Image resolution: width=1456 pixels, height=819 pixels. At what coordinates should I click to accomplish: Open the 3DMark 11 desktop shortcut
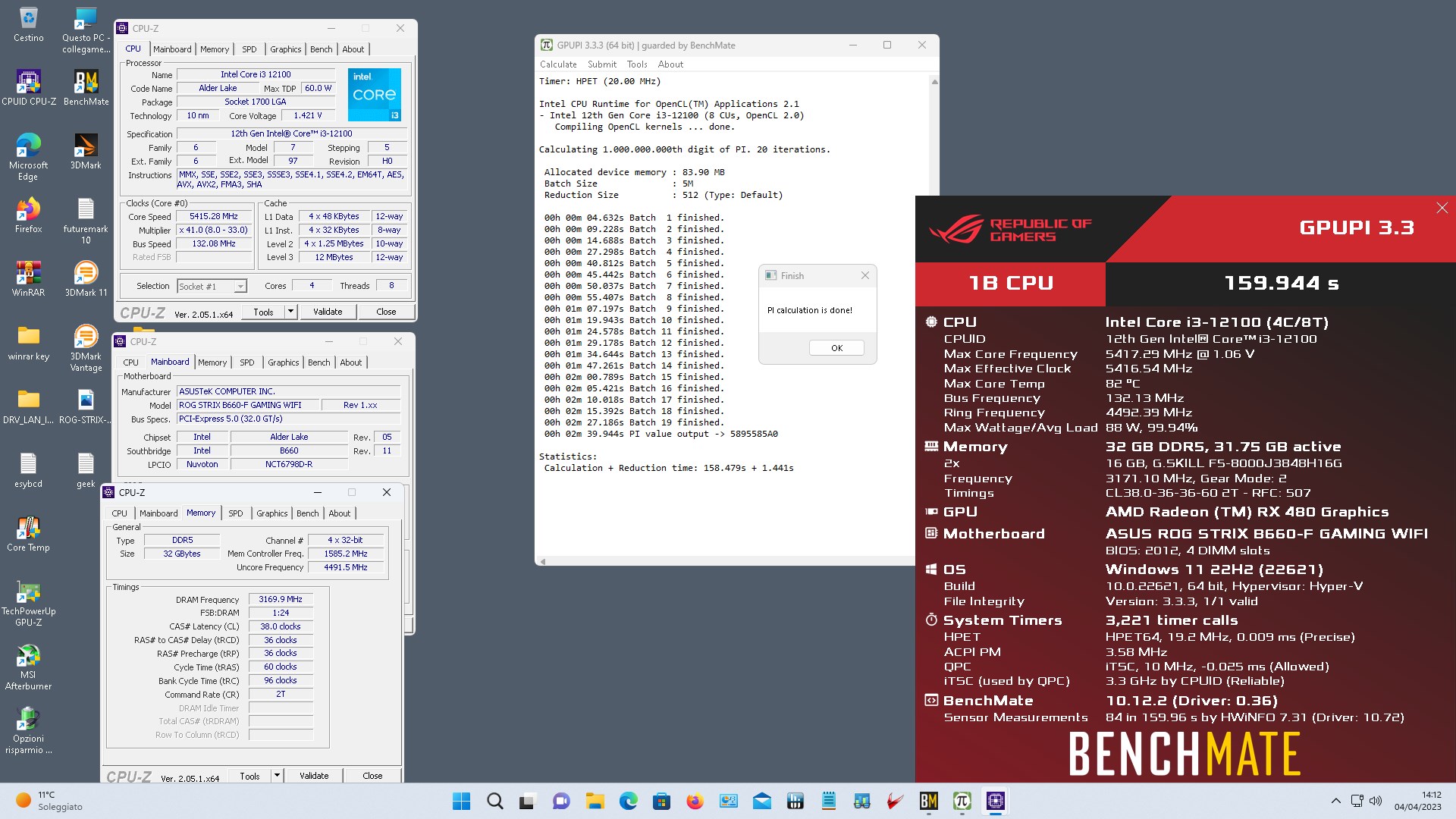click(x=86, y=278)
